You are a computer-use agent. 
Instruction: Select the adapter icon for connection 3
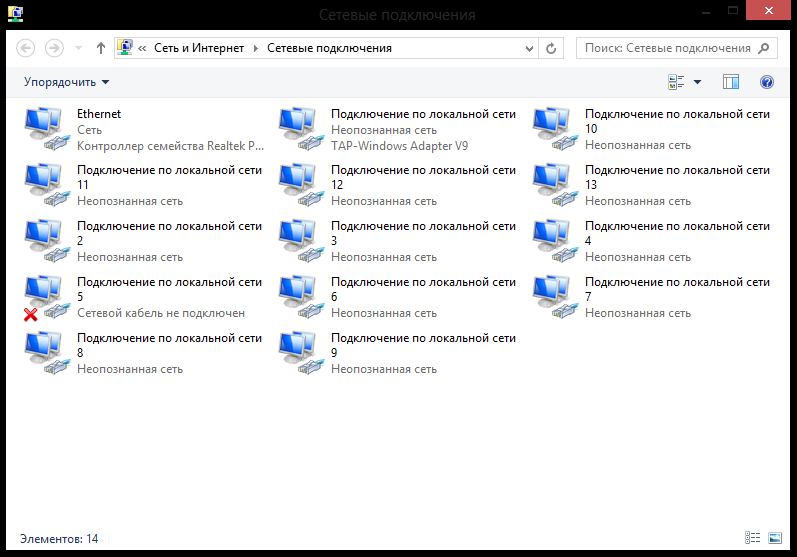(301, 241)
